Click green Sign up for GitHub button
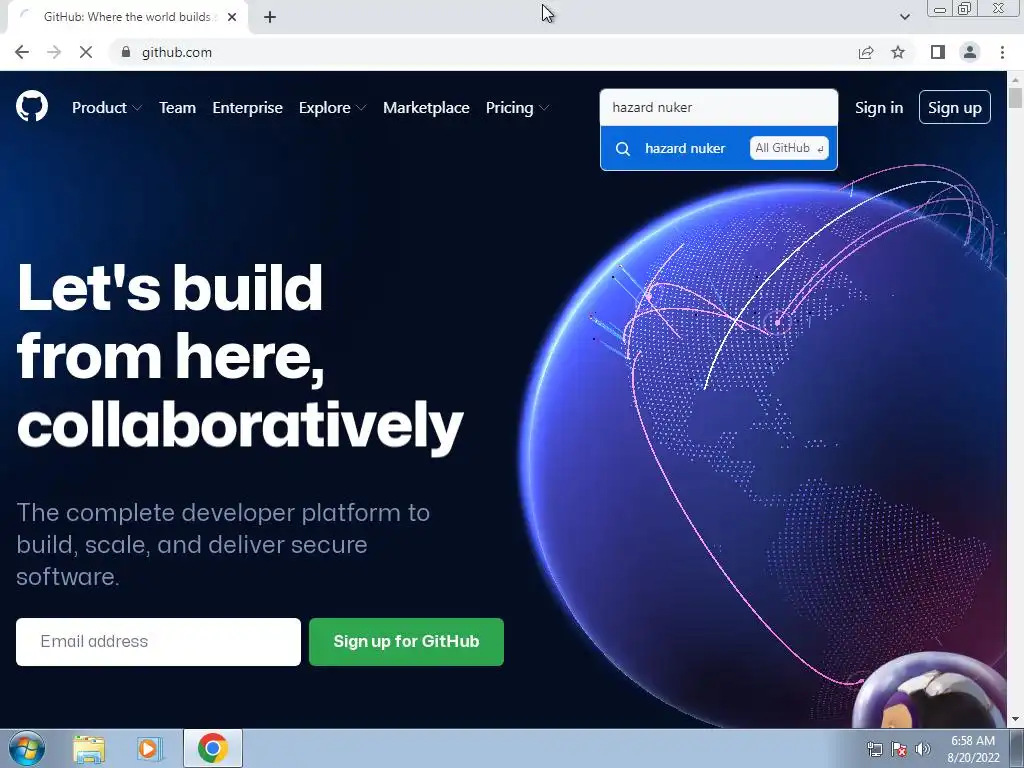 (406, 642)
